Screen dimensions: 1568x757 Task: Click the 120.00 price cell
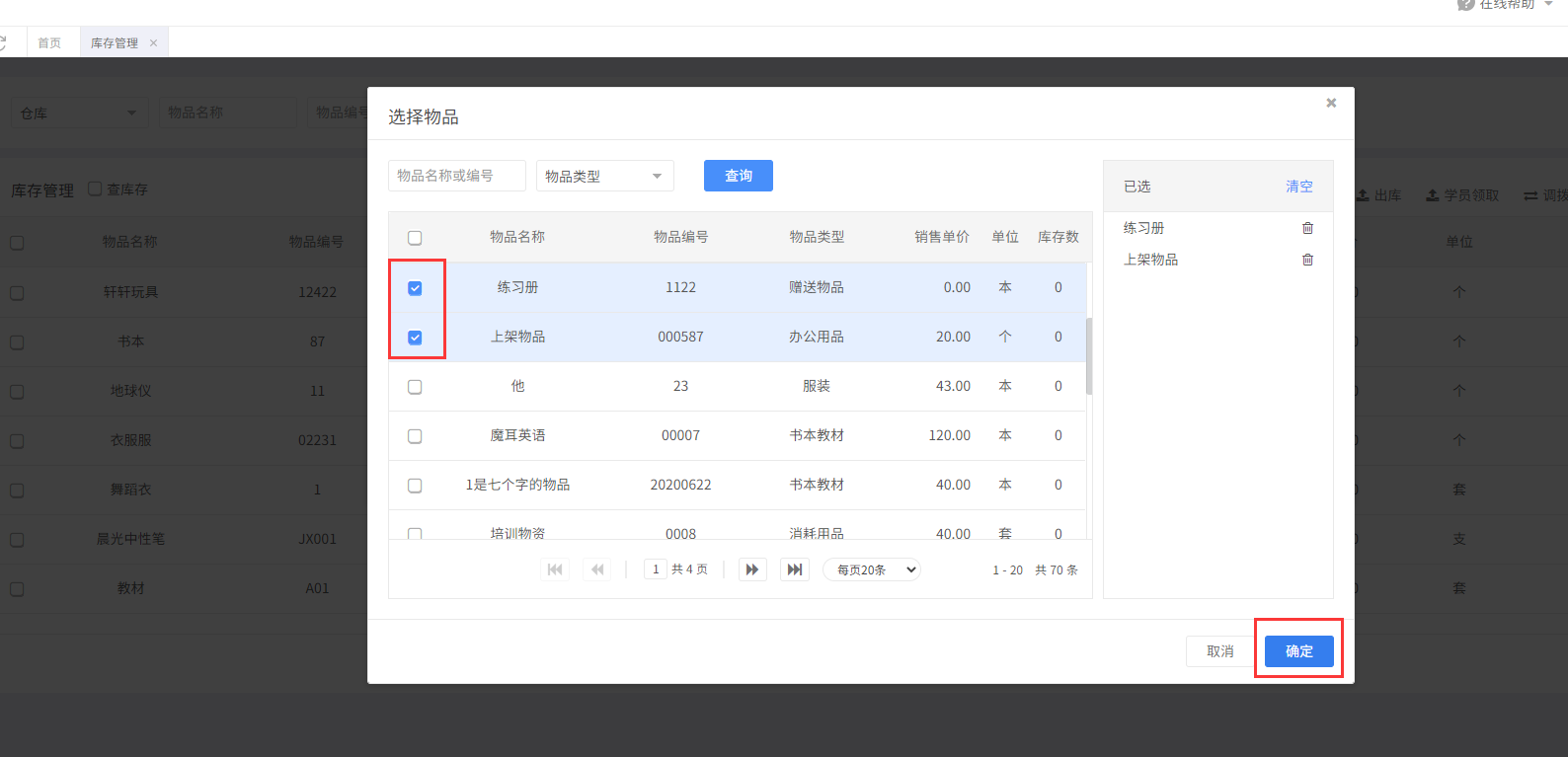pos(950,435)
